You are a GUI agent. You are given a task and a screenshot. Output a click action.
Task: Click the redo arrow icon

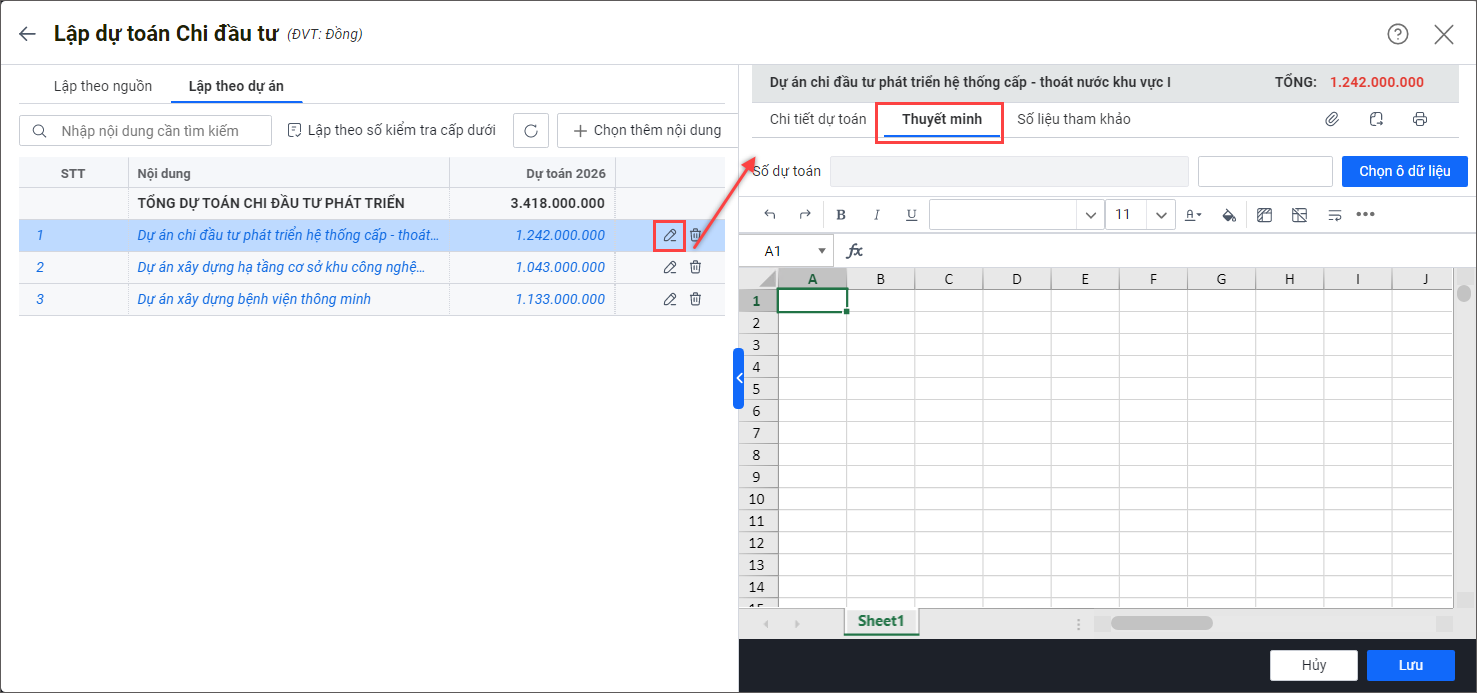tap(804, 215)
